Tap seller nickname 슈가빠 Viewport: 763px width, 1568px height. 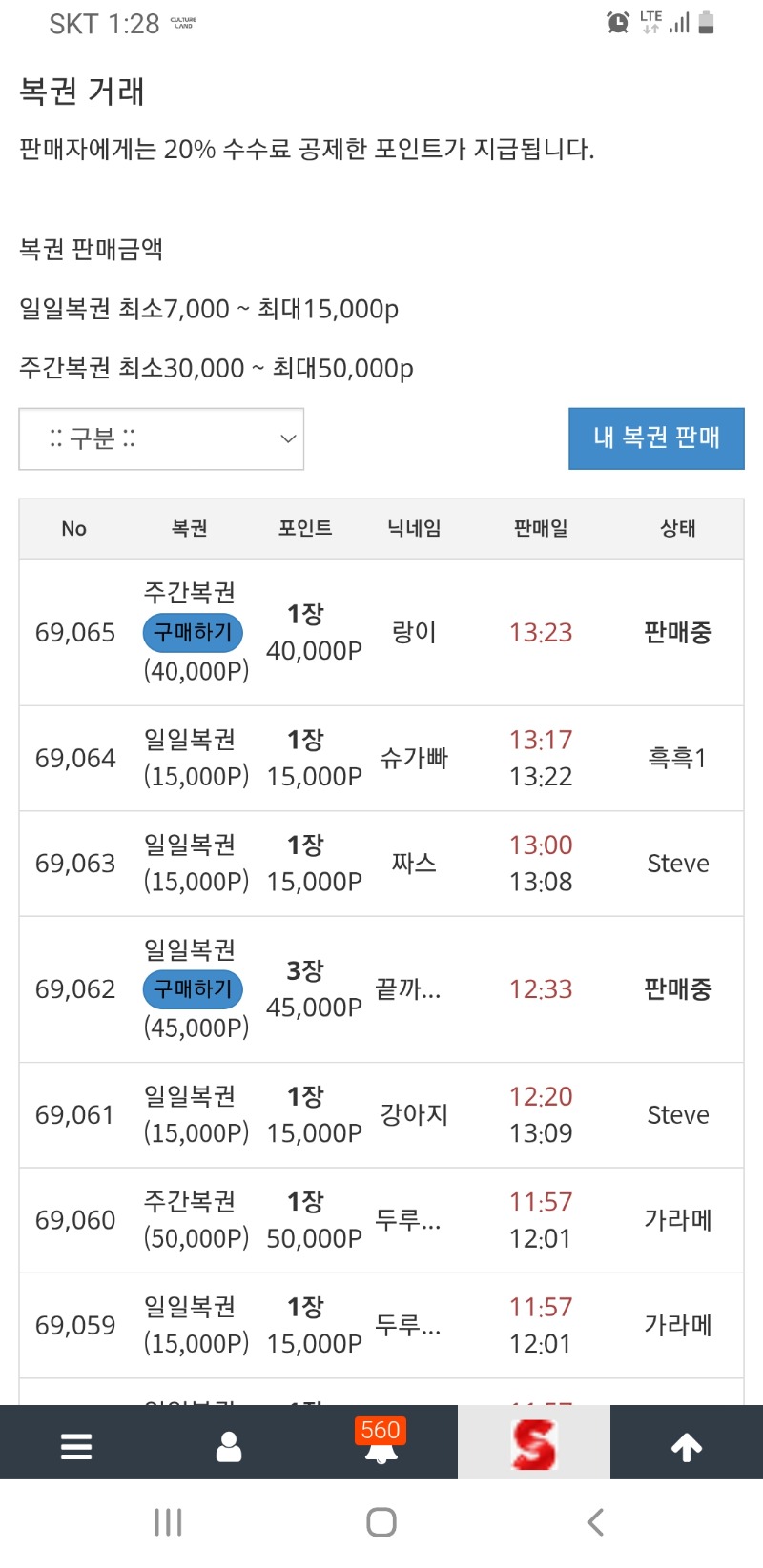point(414,758)
